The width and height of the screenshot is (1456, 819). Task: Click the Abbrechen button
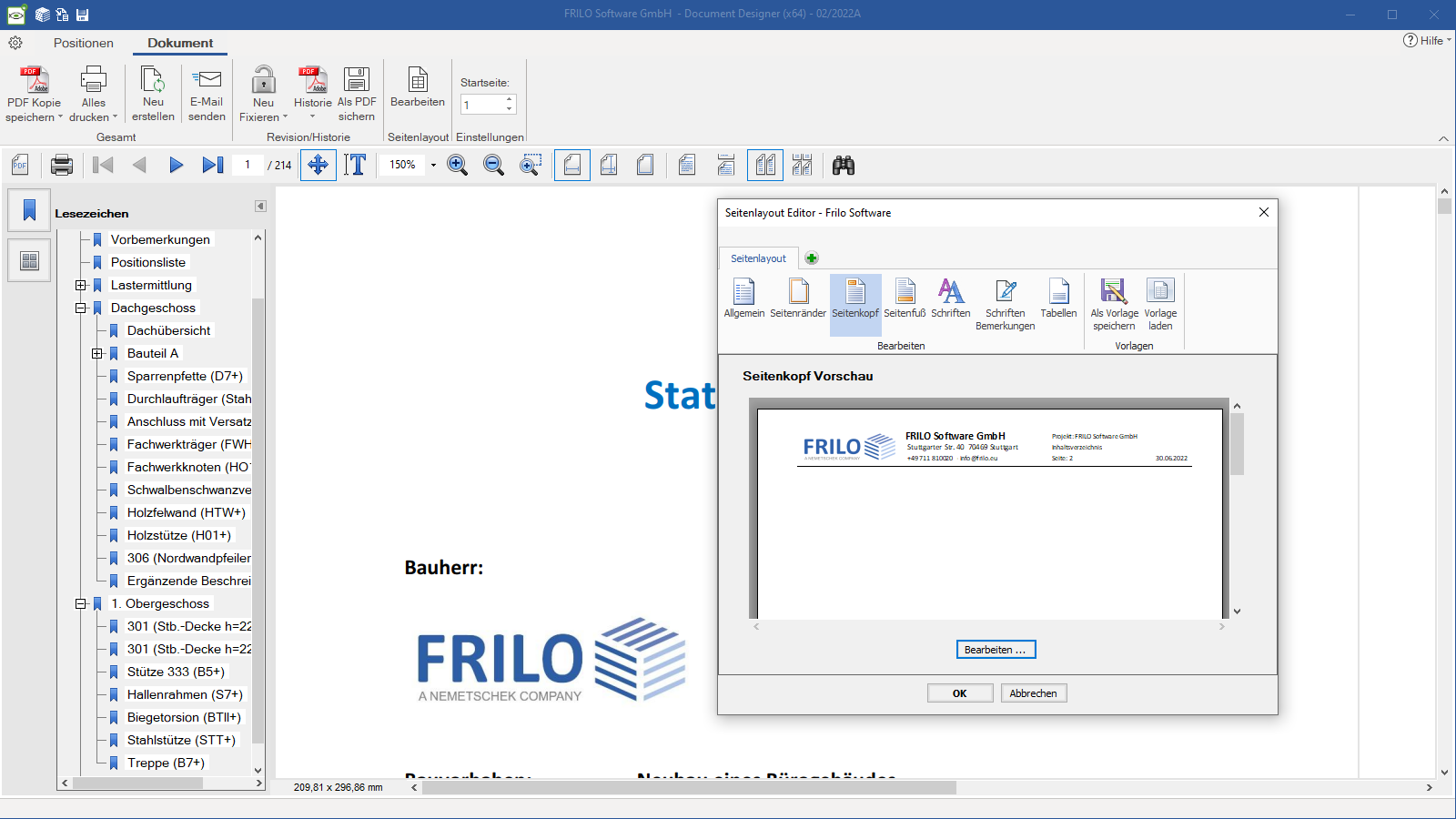pyautogui.click(x=1034, y=693)
